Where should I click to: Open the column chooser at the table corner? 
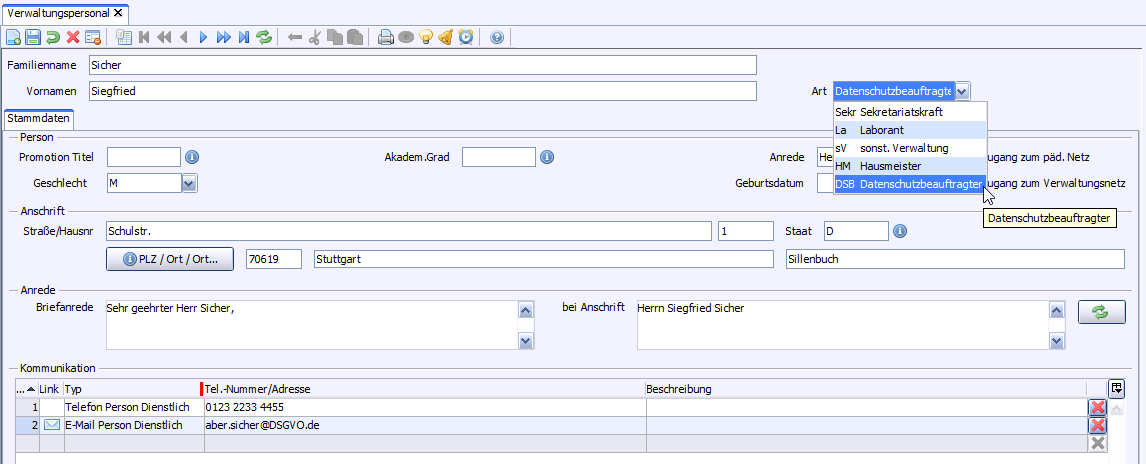point(1116,388)
